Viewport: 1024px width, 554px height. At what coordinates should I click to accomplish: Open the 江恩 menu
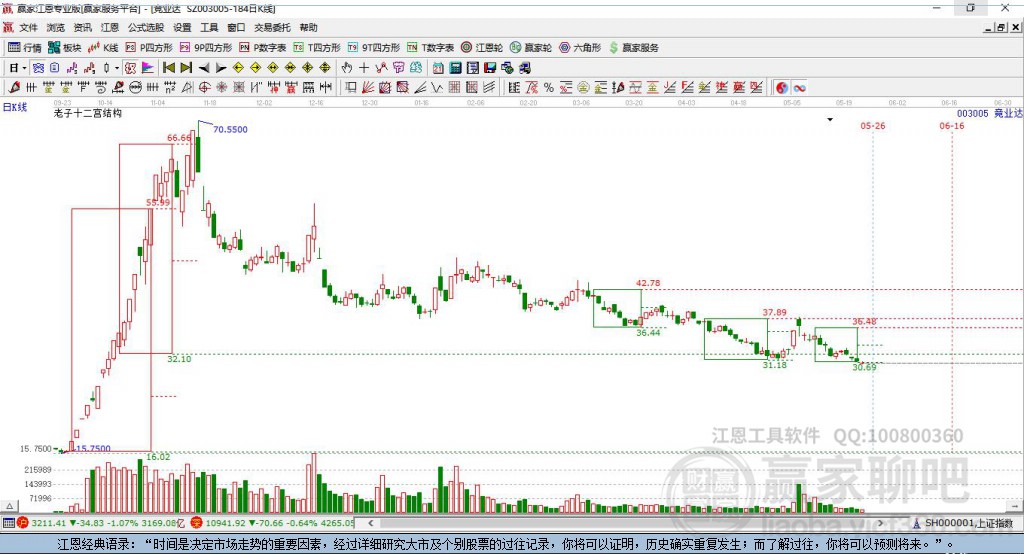click(x=110, y=27)
